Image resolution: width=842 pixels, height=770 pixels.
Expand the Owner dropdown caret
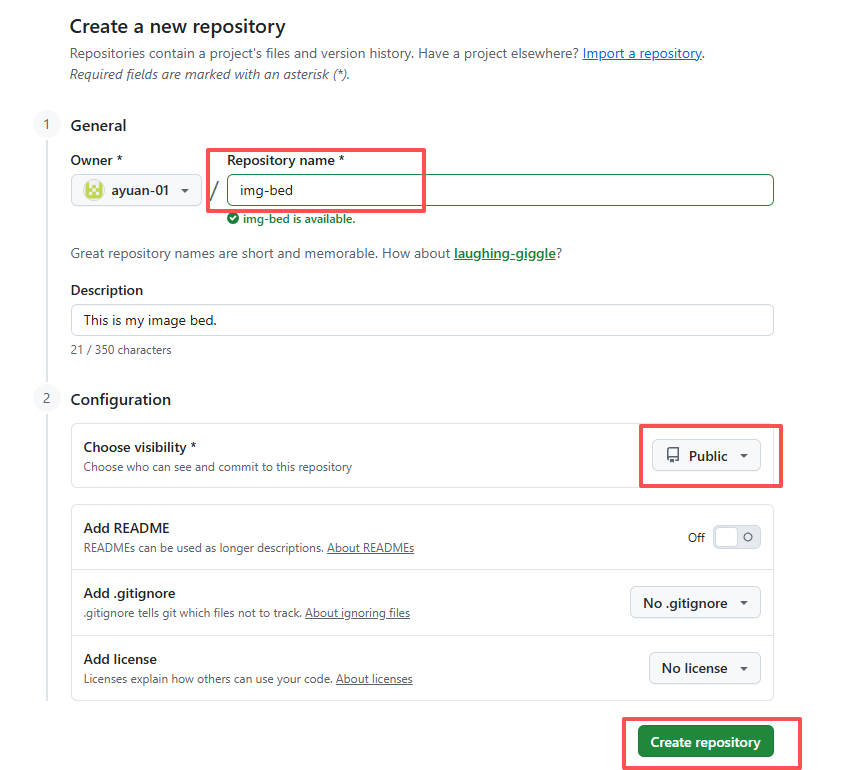click(185, 190)
